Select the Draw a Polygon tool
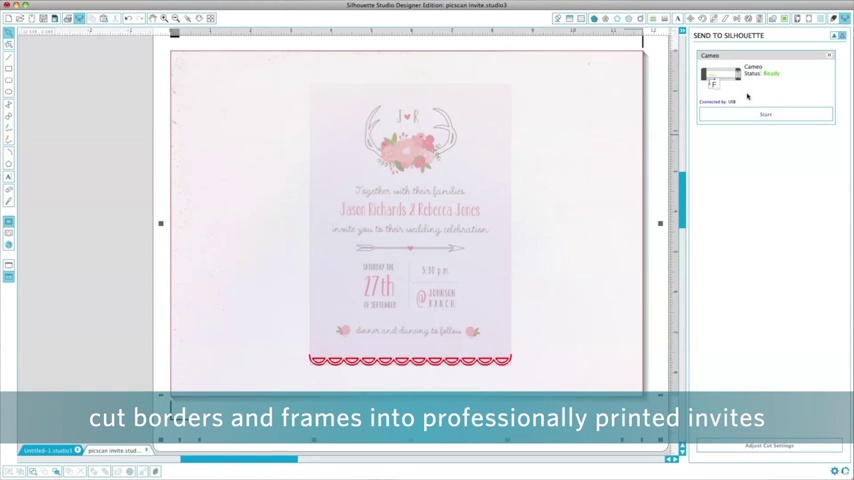The width and height of the screenshot is (854, 480). coord(9,104)
